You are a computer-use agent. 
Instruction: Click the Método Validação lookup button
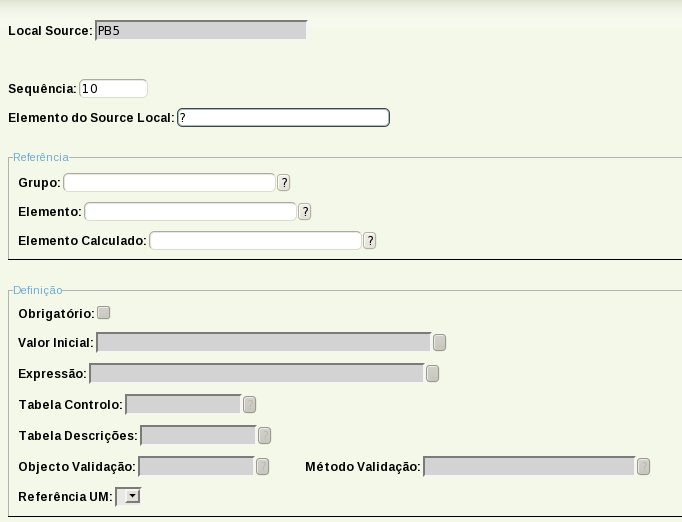(x=643, y=467)
